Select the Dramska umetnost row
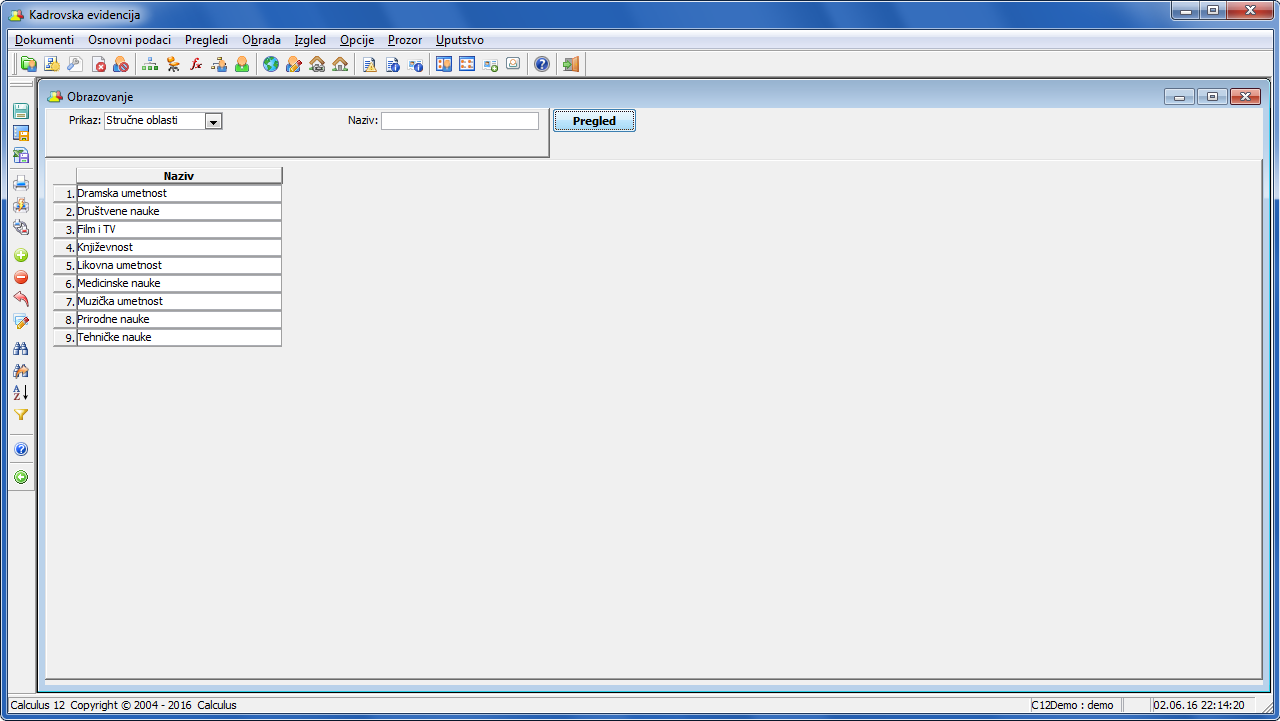This screenshot has width=1280, height=721. pyautogui.click(x=179, y=193)
